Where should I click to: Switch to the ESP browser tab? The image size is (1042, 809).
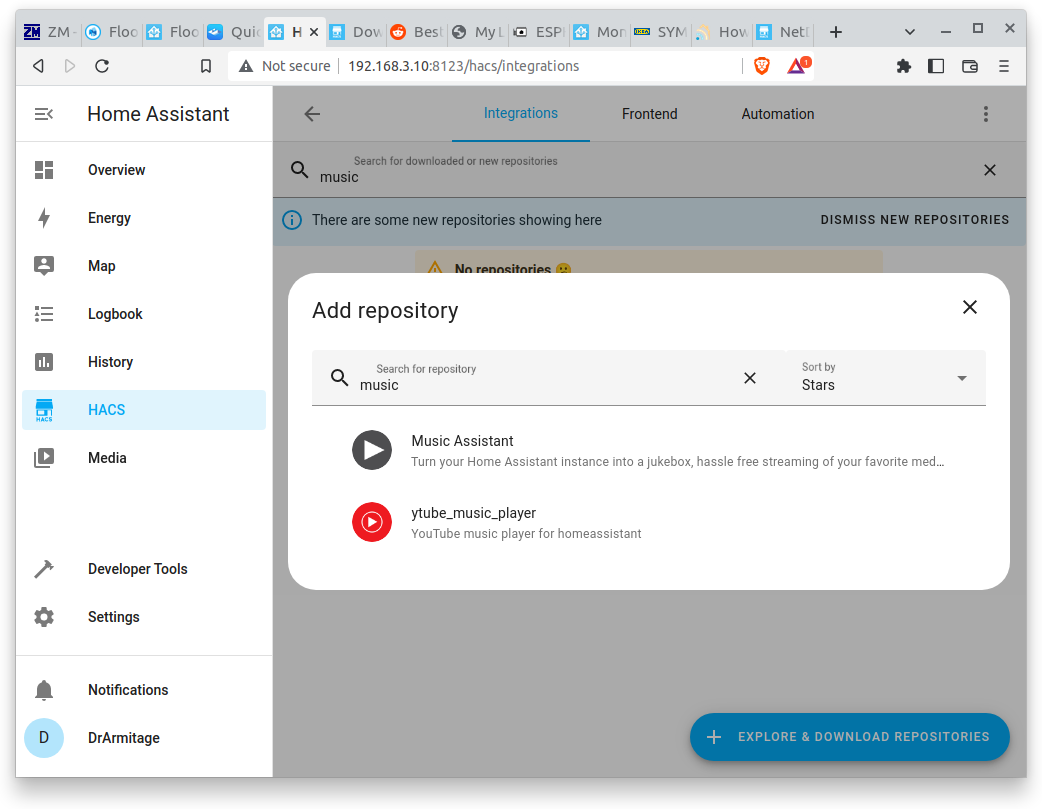click(x=538, y=32)
